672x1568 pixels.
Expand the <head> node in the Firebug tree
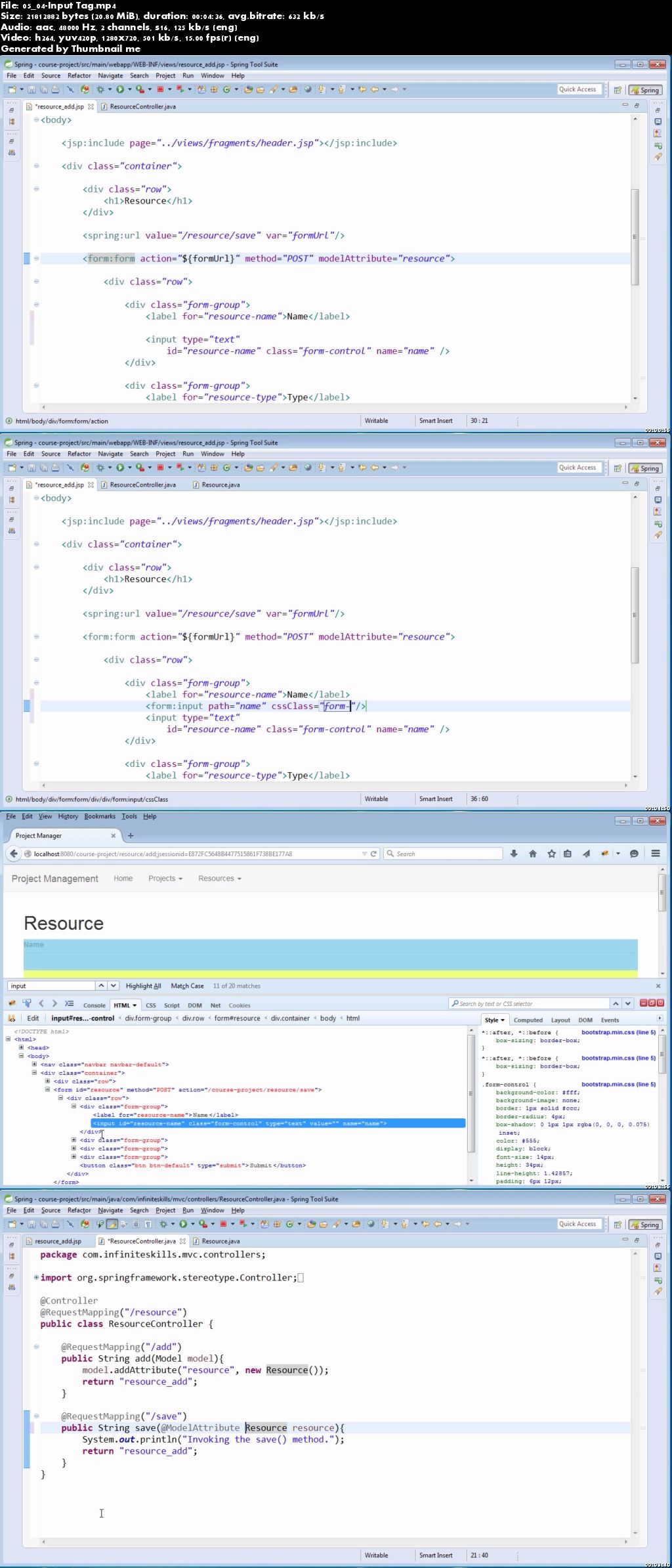(22, 1047)
